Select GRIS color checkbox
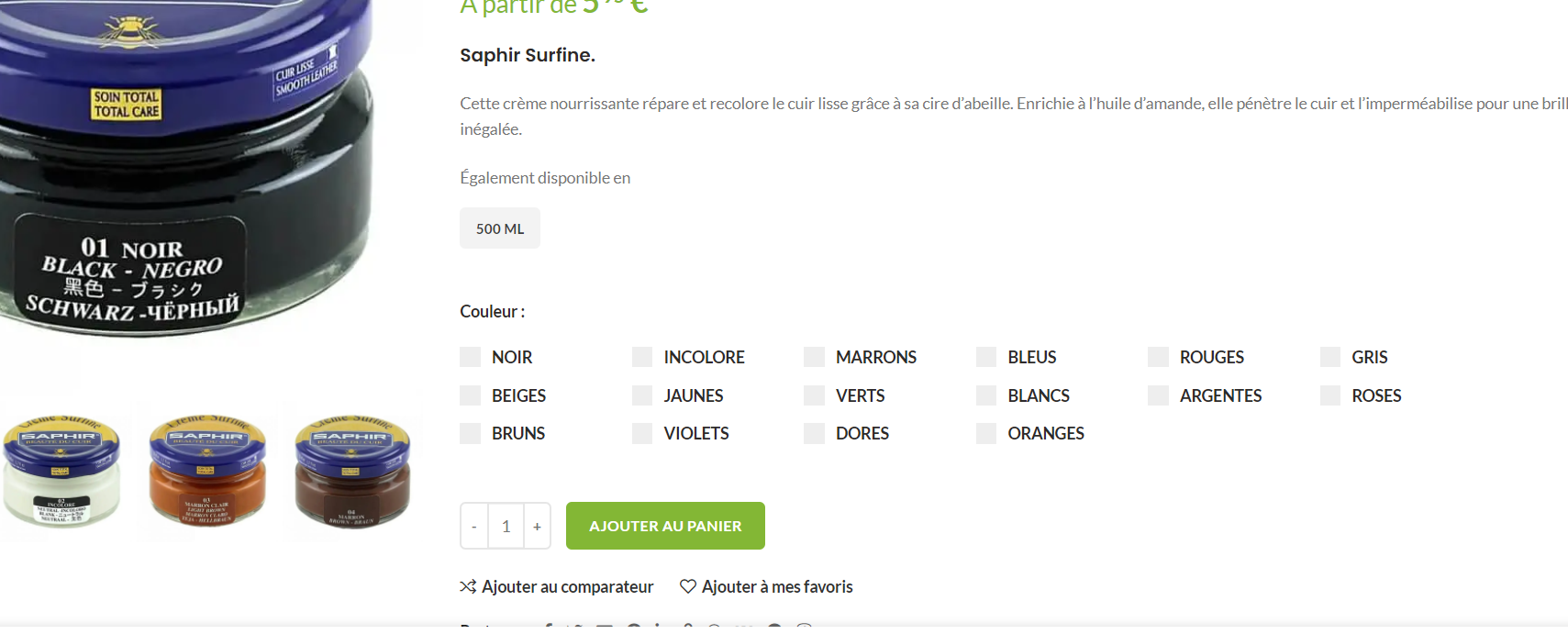The image size is (1568, 634). pyautogui.click(x=1330, y=357)
